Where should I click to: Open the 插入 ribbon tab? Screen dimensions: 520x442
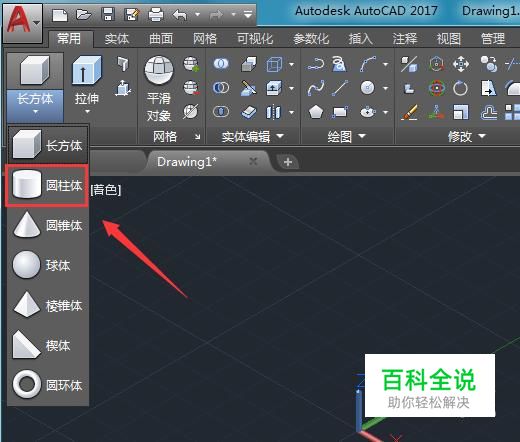click(361, 39)
